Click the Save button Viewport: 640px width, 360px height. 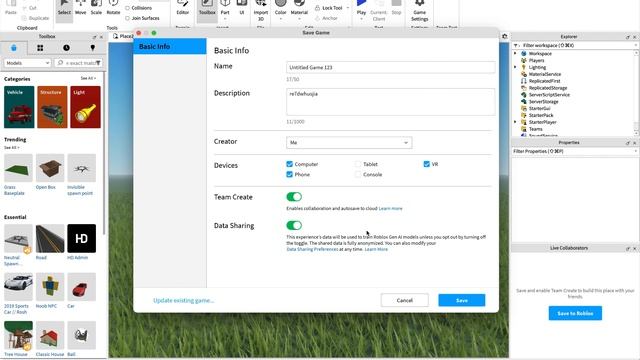point(462,300)
